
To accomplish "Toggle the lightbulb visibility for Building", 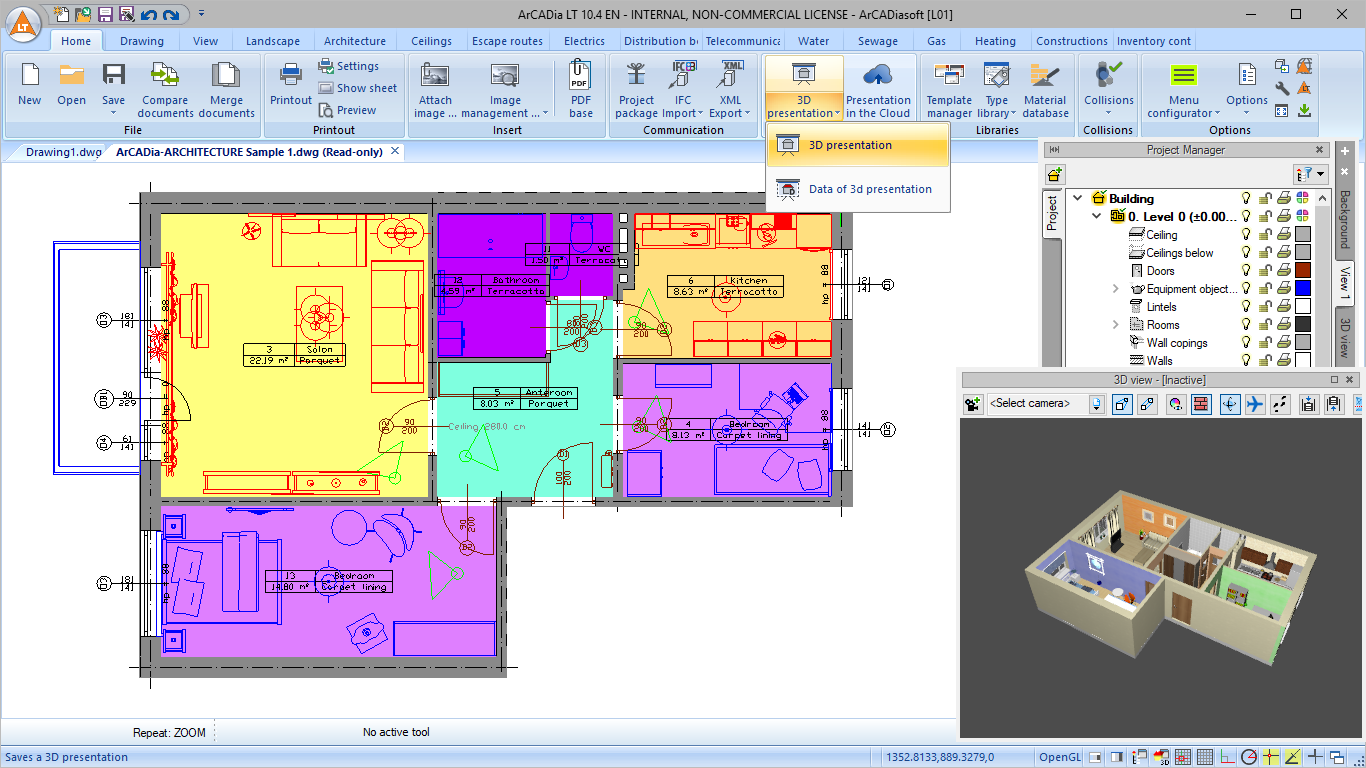I will [x=1247, y=198].
